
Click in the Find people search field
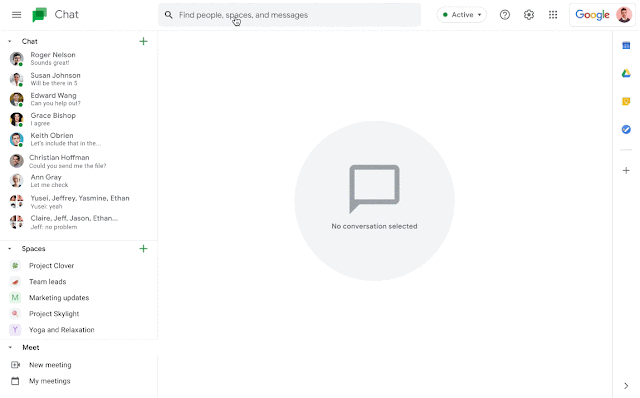tap(289, 15)
